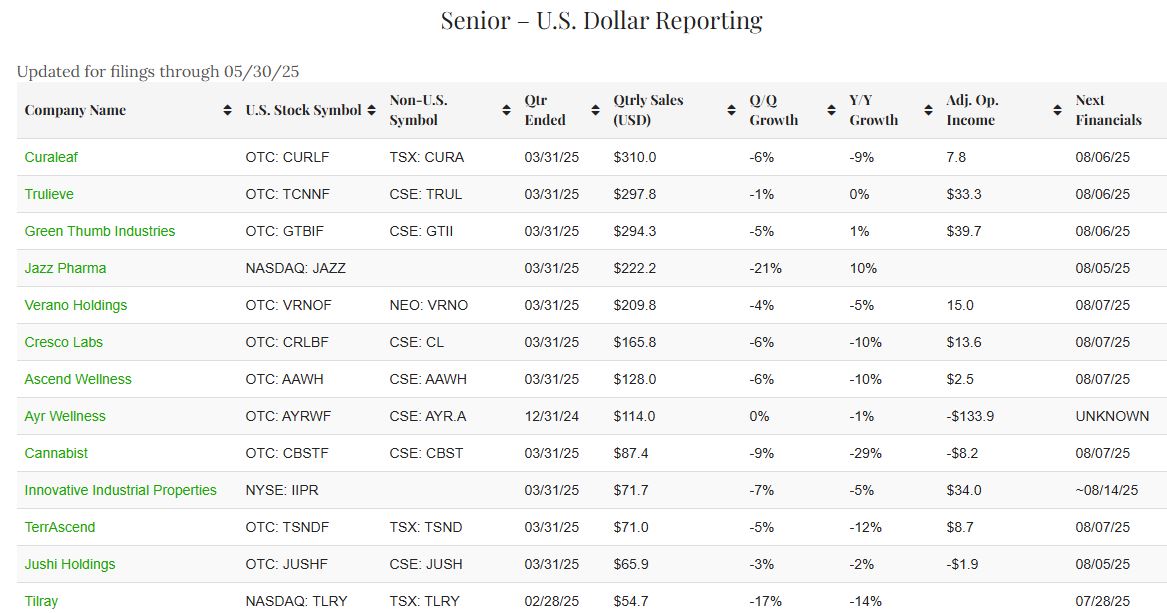
Task: Open the Curaleaf company link
Action: [x=50, y=157]
